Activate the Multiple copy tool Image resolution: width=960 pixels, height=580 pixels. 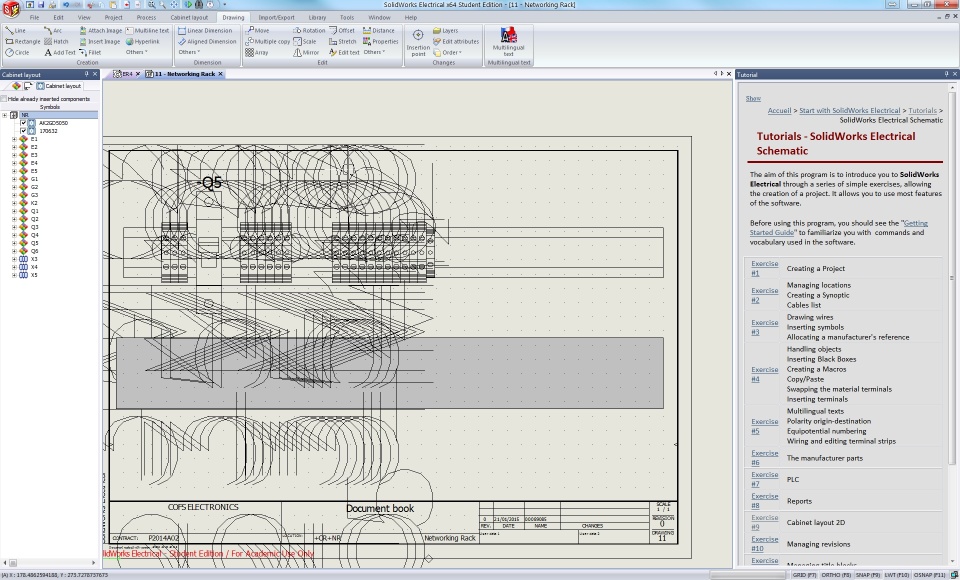coord(268,42)
